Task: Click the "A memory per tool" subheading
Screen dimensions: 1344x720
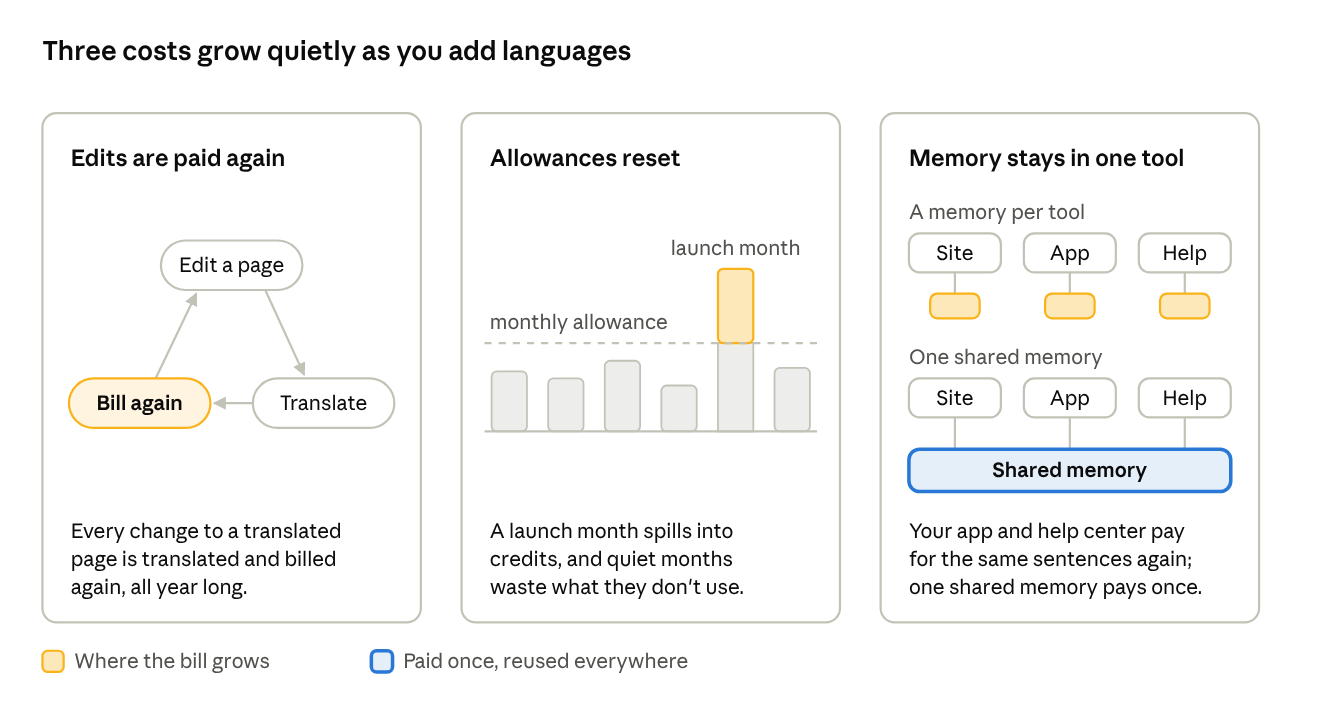Action: coord(997,212)
